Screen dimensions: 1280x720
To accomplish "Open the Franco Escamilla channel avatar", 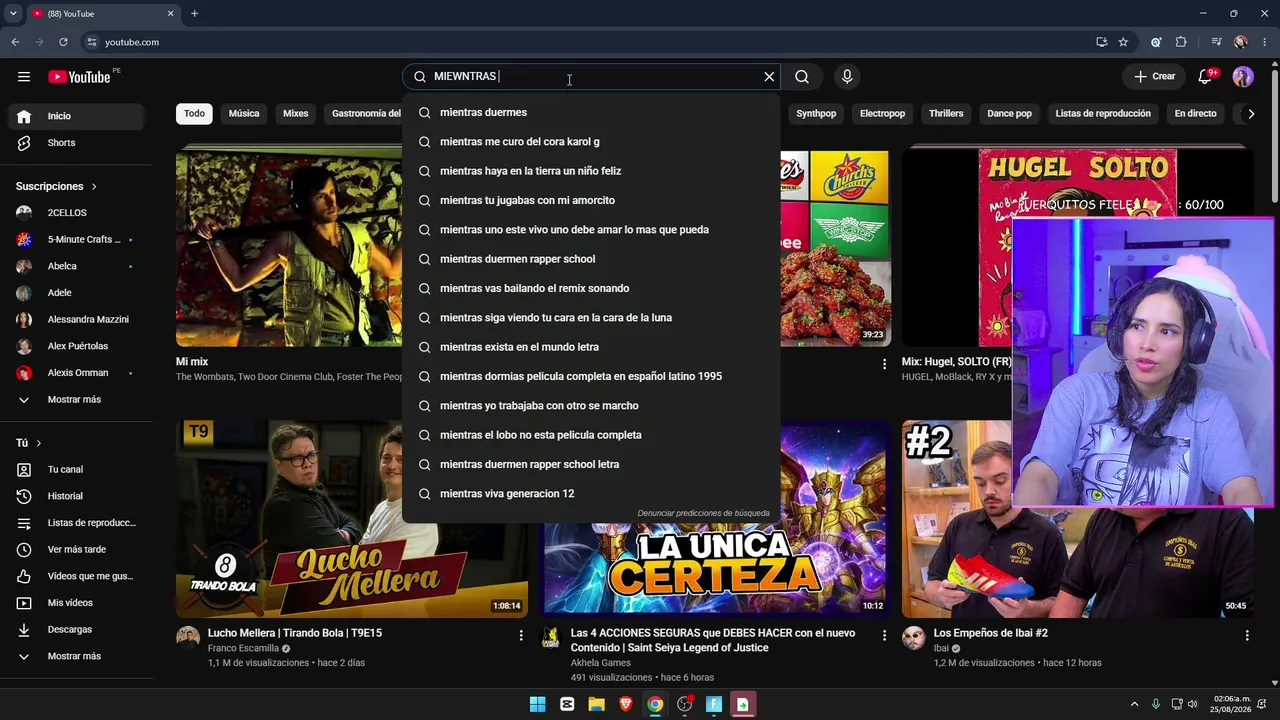I will (188, 638).
